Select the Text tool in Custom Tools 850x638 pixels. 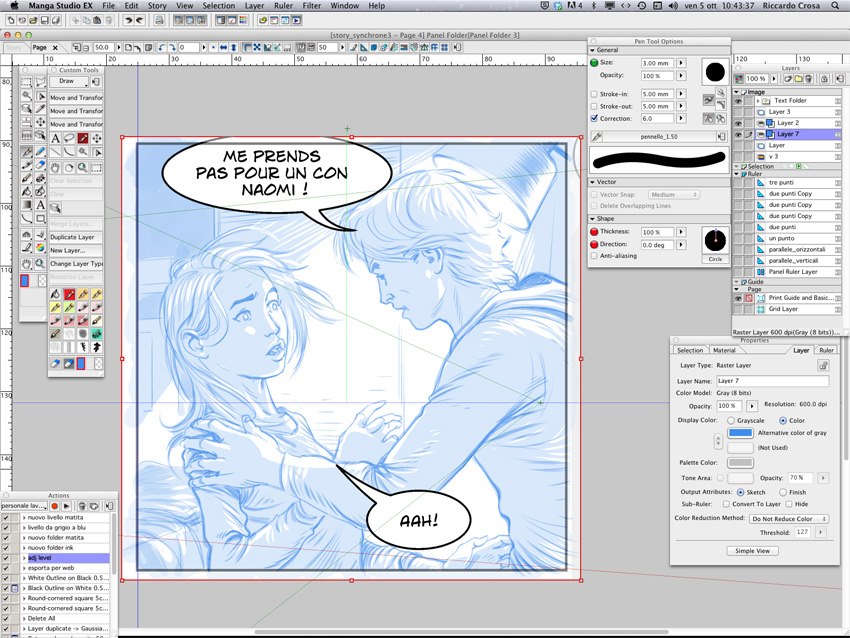coord(55,138)
